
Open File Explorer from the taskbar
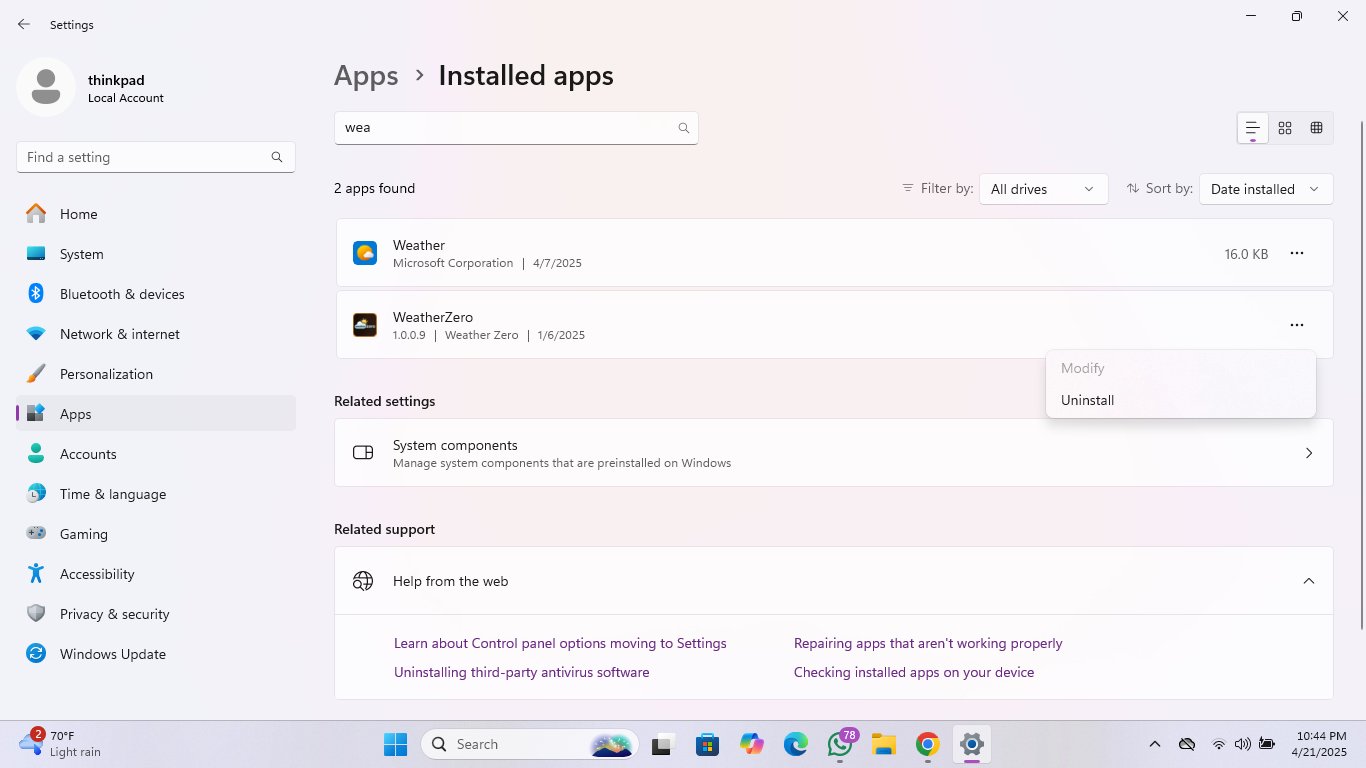tap(883, 744)
